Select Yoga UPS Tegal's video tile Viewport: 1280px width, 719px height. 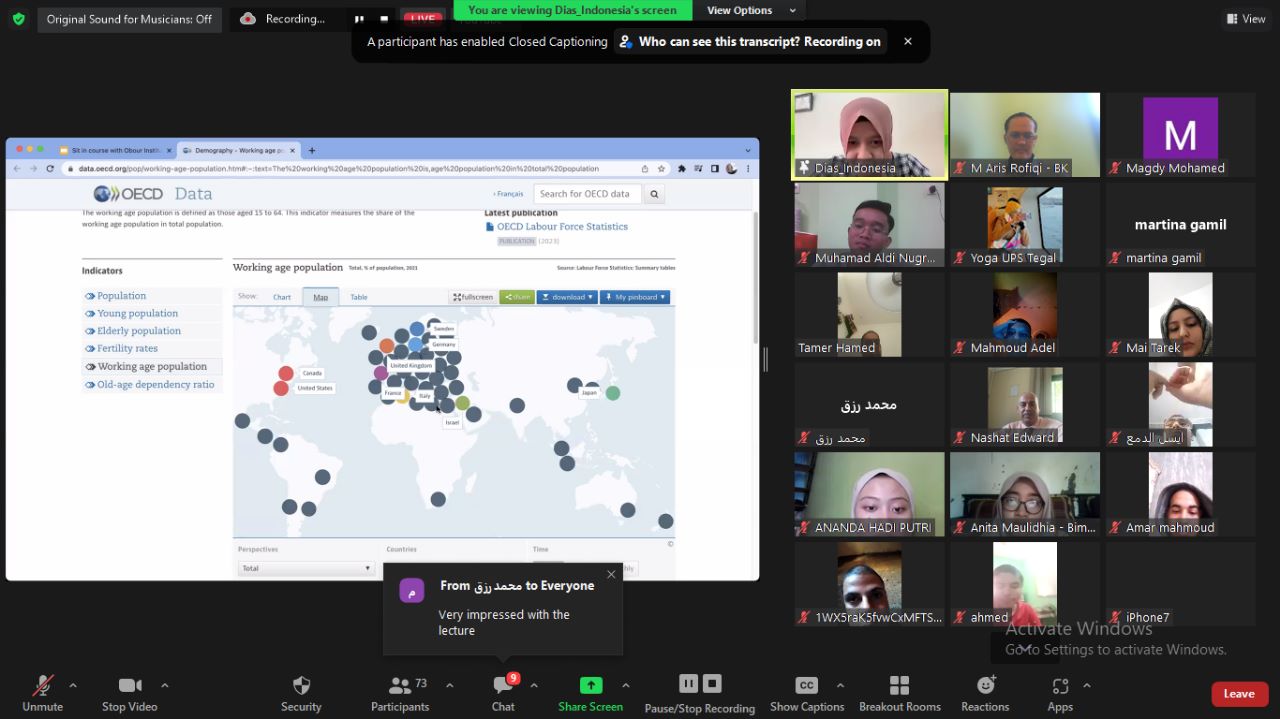click(1025, 225)
